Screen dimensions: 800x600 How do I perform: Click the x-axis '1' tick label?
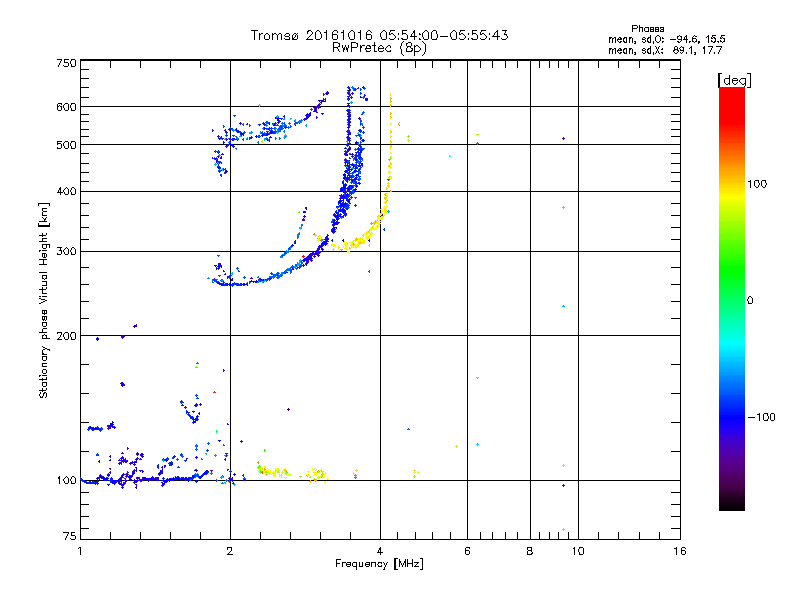80,551
